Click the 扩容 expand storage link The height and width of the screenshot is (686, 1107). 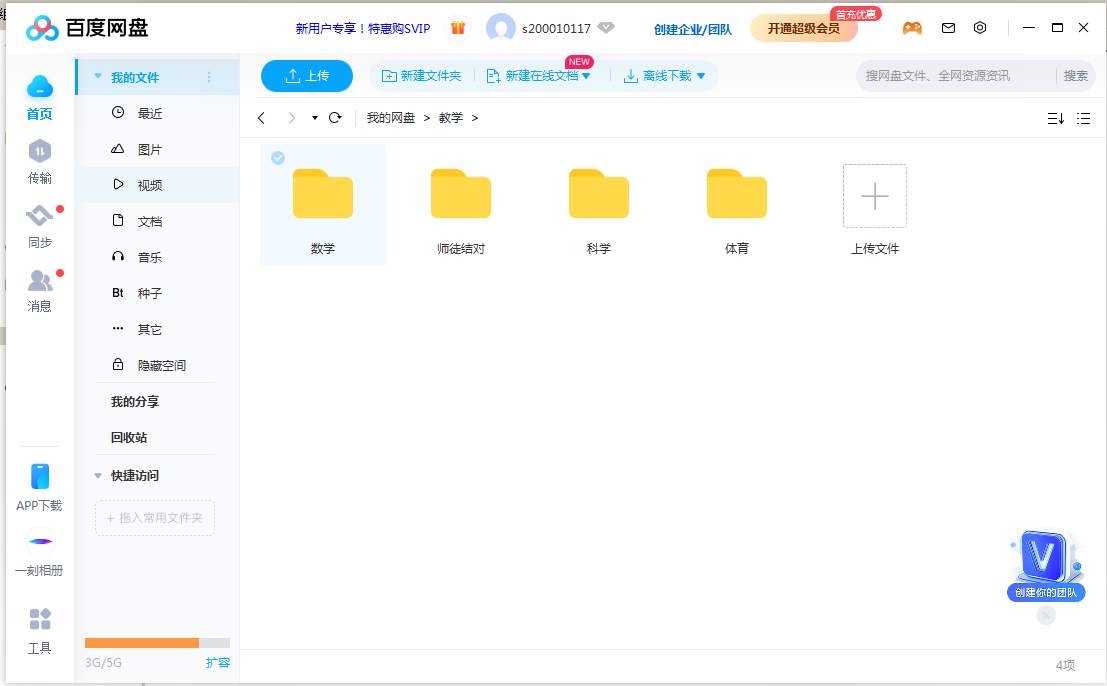click(217, 662)
